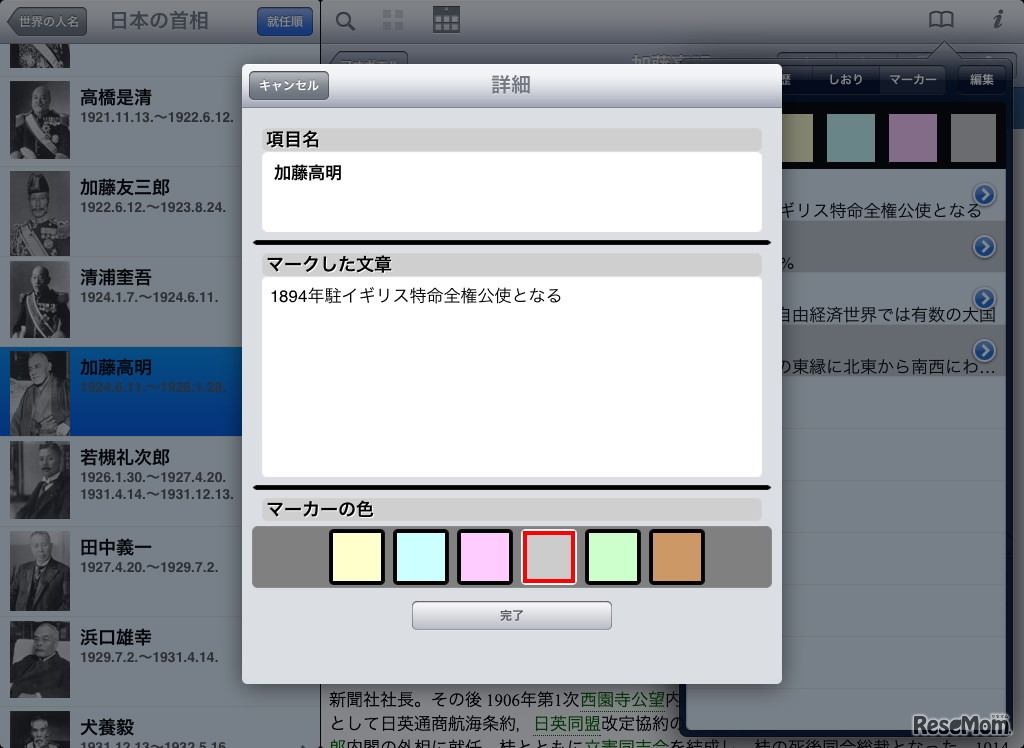The height and width of the screenshot is (748, 1024).
Task: Tap the portrait of 若槻礼次郎
Action: (40, 480)
